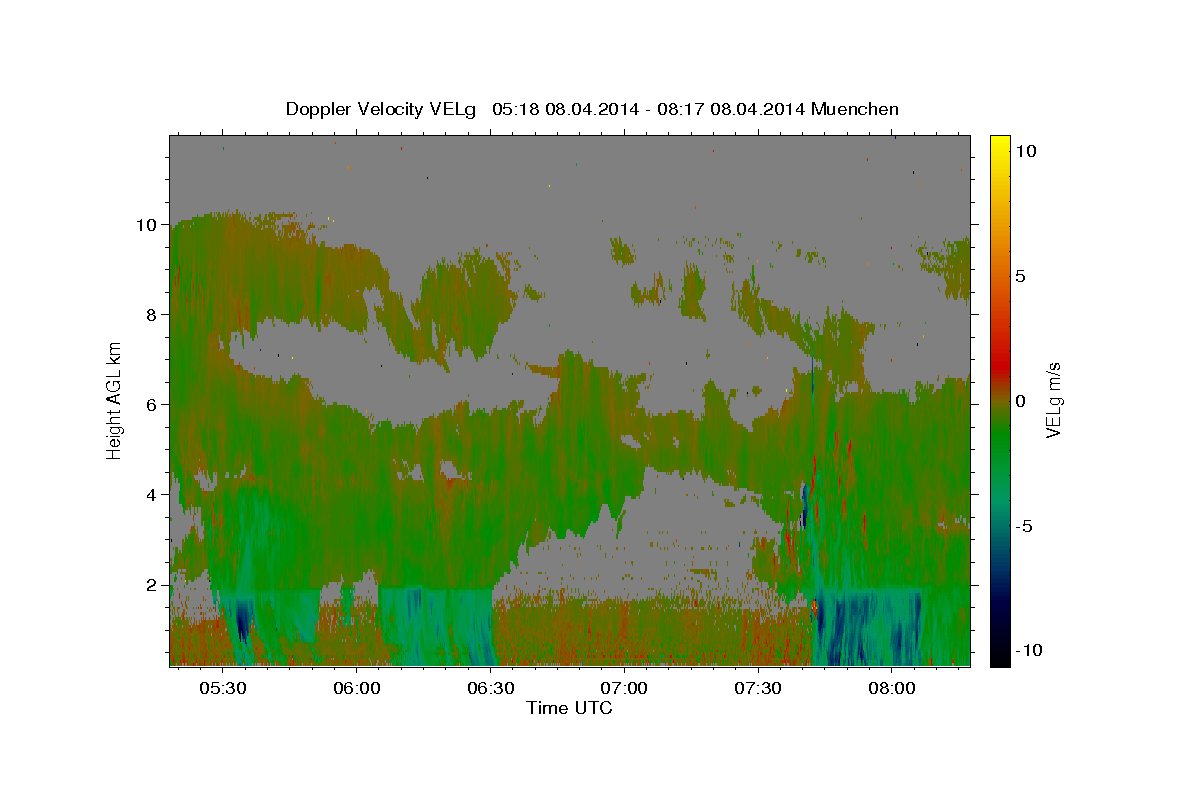Click the teal rain shaft between 06:05 and 06:30
Viewport: 1200px width, 800px height.
[x=438, y=627]
